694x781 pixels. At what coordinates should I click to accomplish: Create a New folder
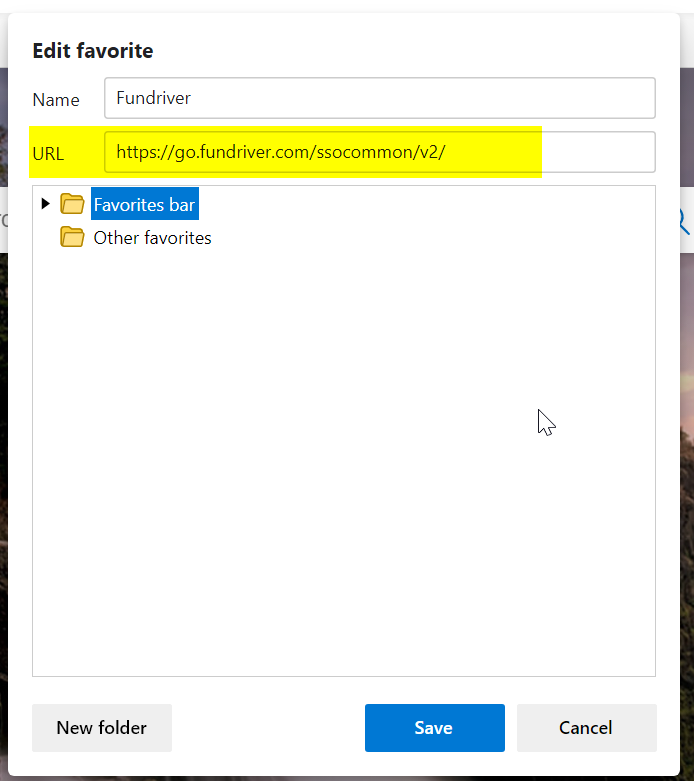[102, 728]
